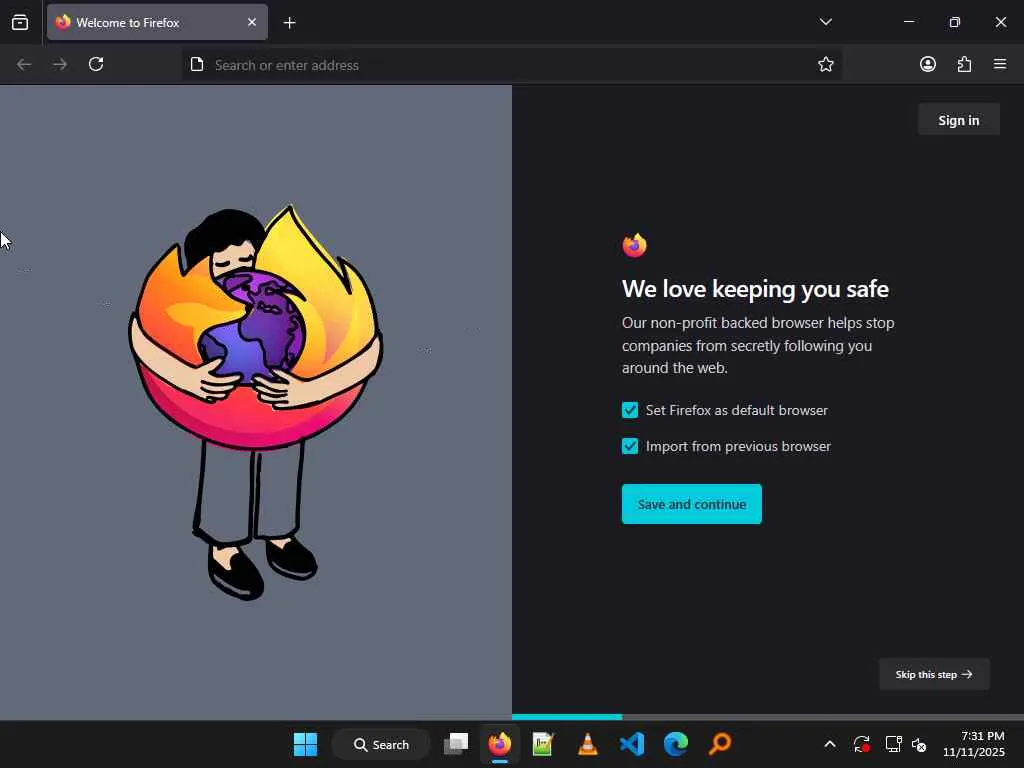Minimize the Firefox window

[x=908, y=22]
